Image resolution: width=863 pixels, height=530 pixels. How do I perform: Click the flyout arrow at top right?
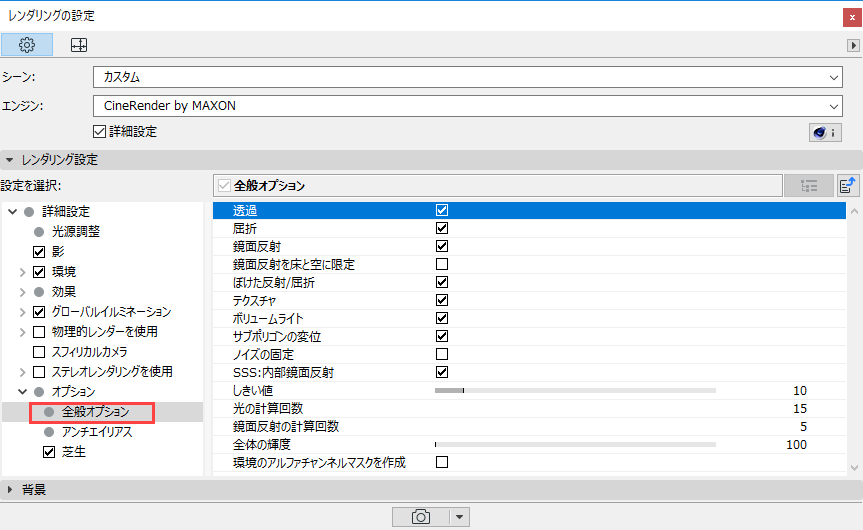tap(853, 45)
